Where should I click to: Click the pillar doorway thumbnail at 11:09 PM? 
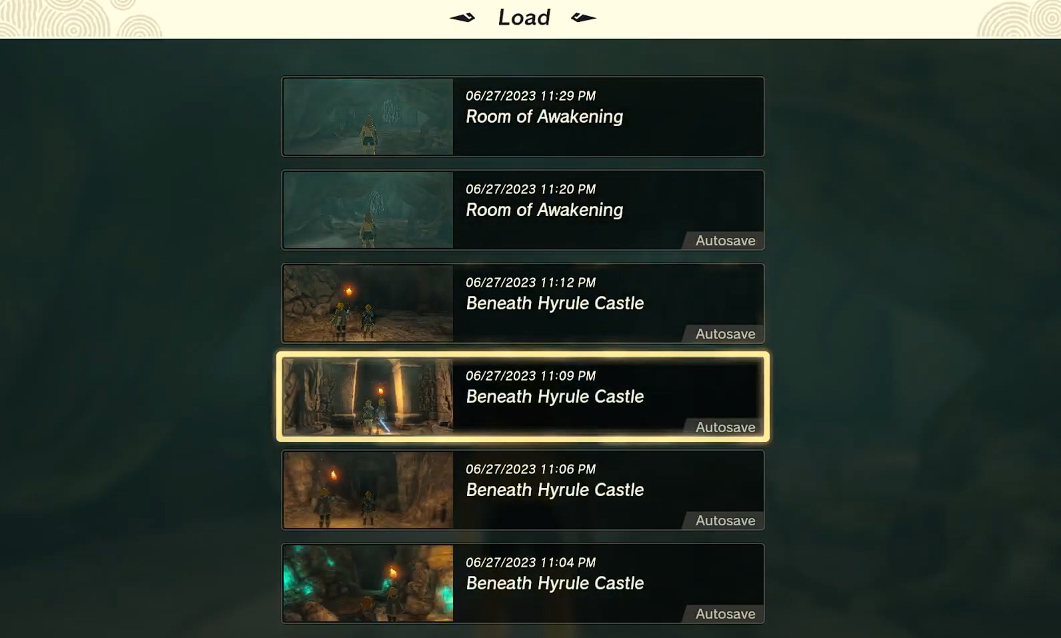click(x=368, y=396)
